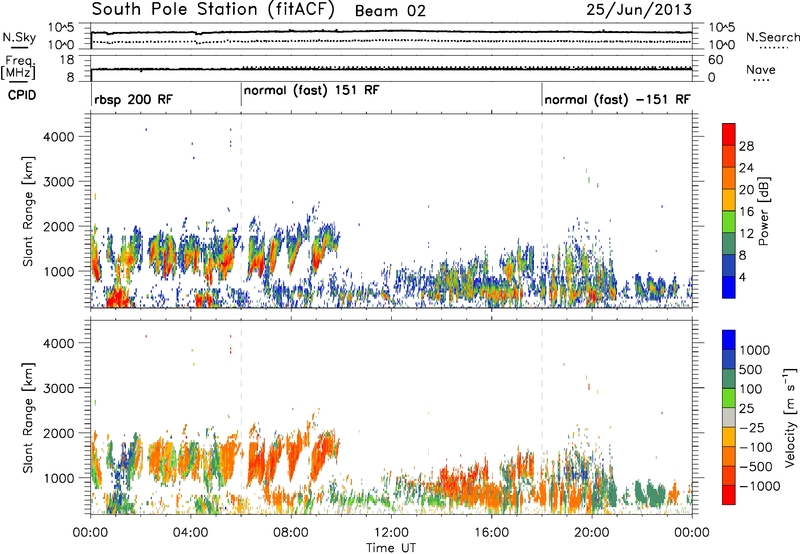Click the '04:00' time axis label
Image resolution: width=800 pixels, height=554 pixels.
[x=190, y=533]
